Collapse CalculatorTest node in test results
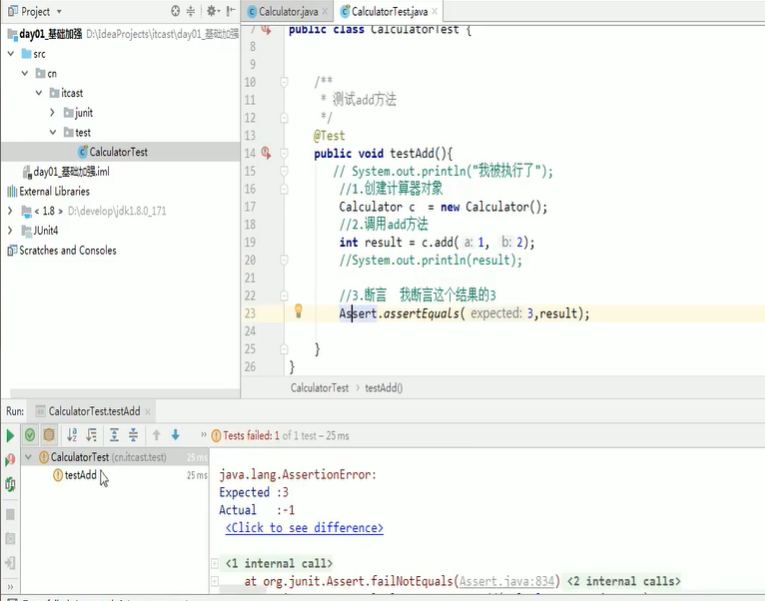 pyautogui.click(x=28, y=457)
